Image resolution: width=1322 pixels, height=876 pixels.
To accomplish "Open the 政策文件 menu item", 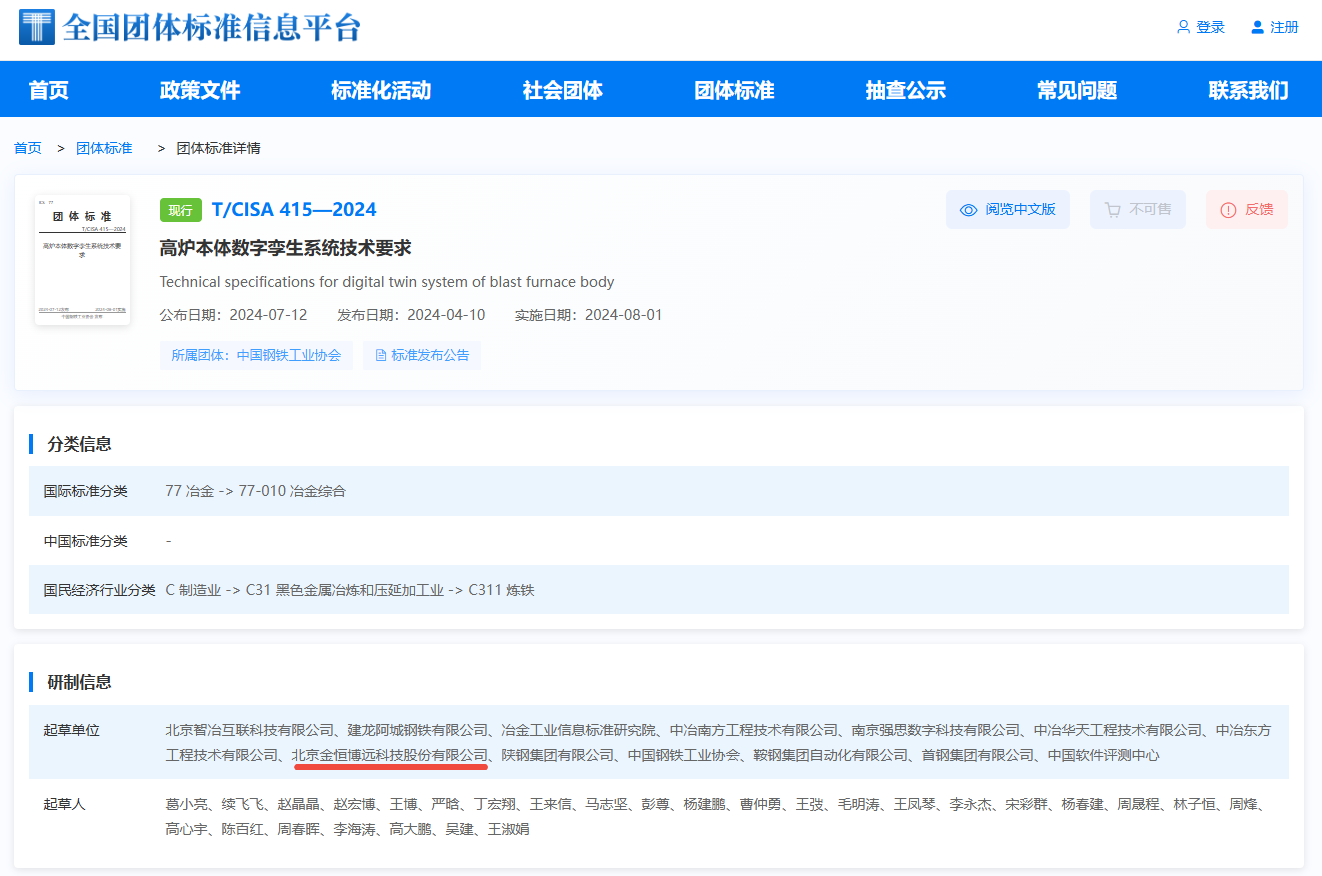I will (x=200, y=90).
